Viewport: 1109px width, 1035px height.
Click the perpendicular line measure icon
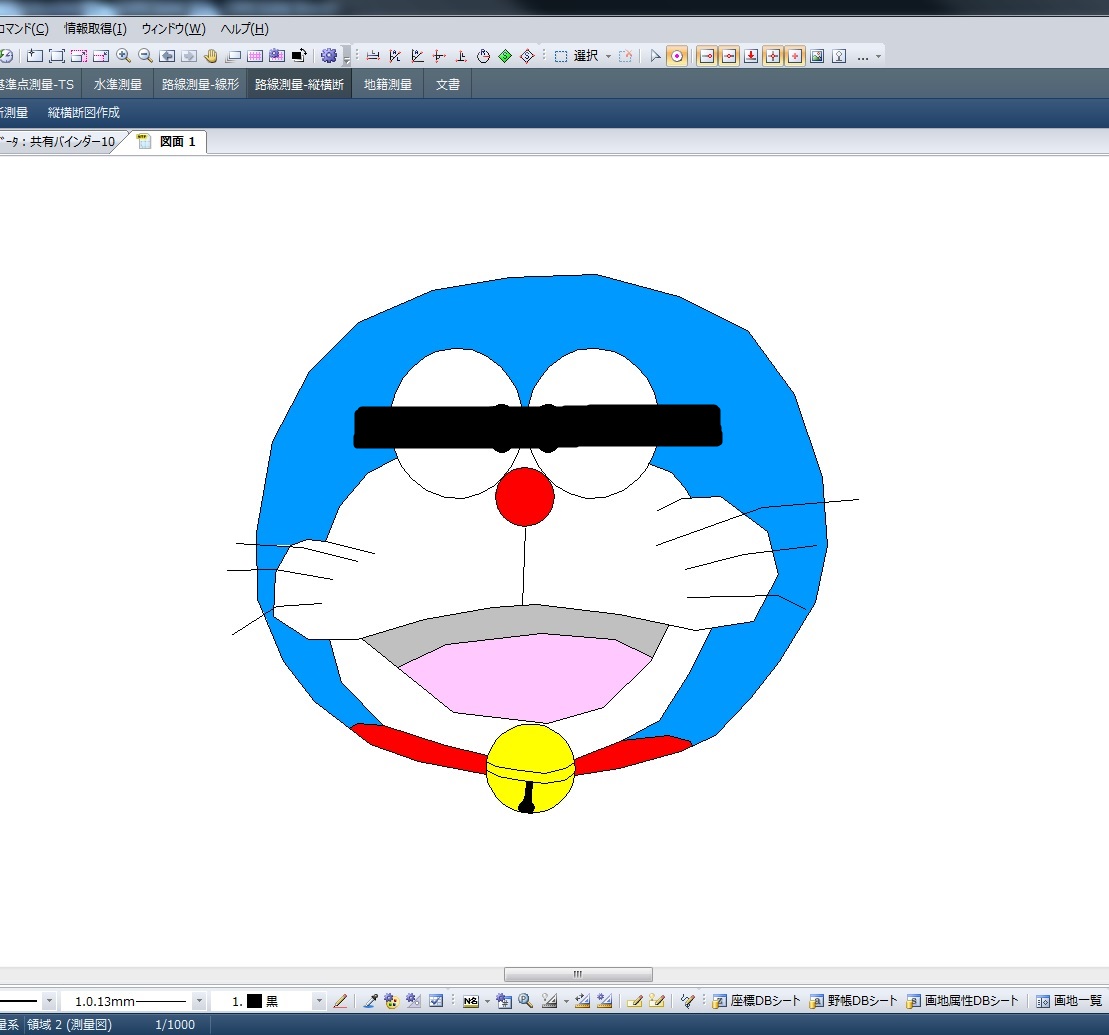[461, 56]
